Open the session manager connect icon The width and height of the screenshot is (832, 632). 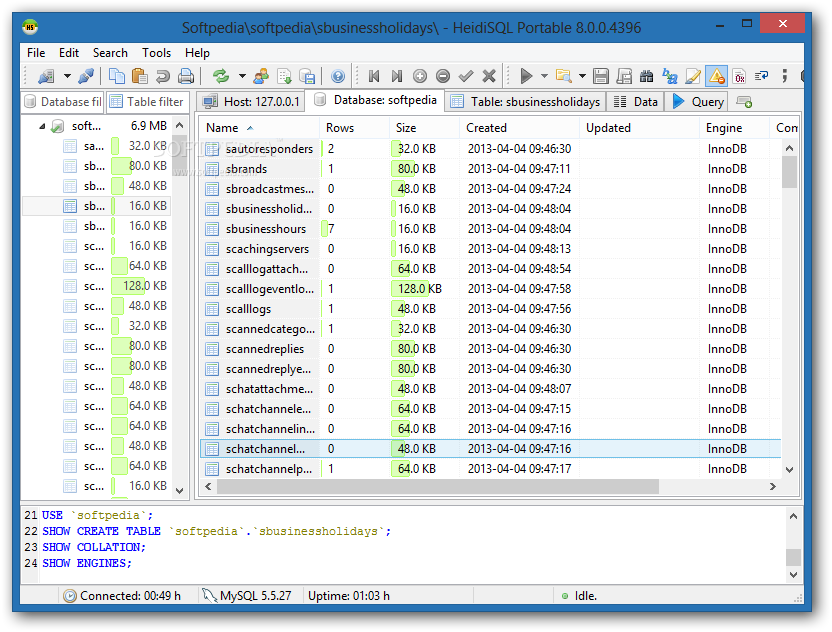point(46,76)
